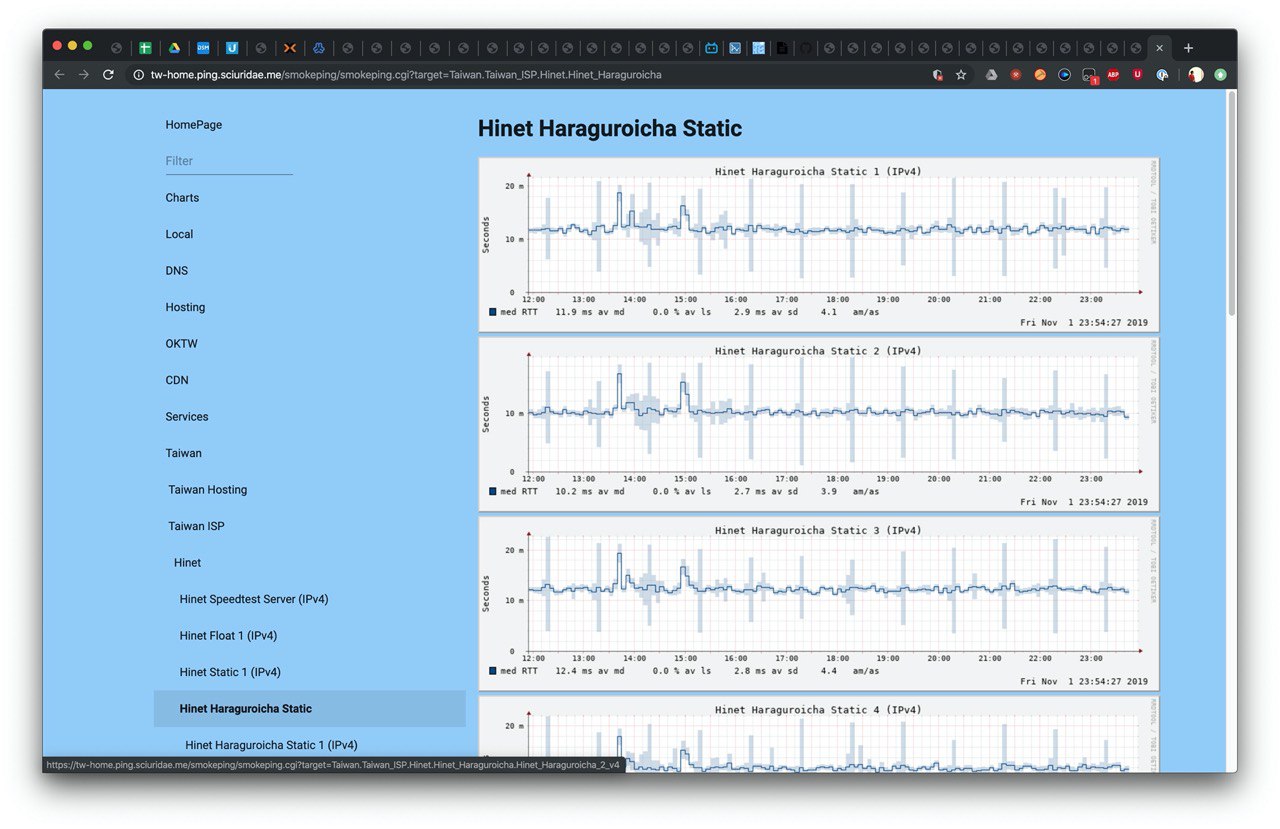The image size is (1280, 829).
Task: Click the site info icon in the address bar
Action: (138, 74)
